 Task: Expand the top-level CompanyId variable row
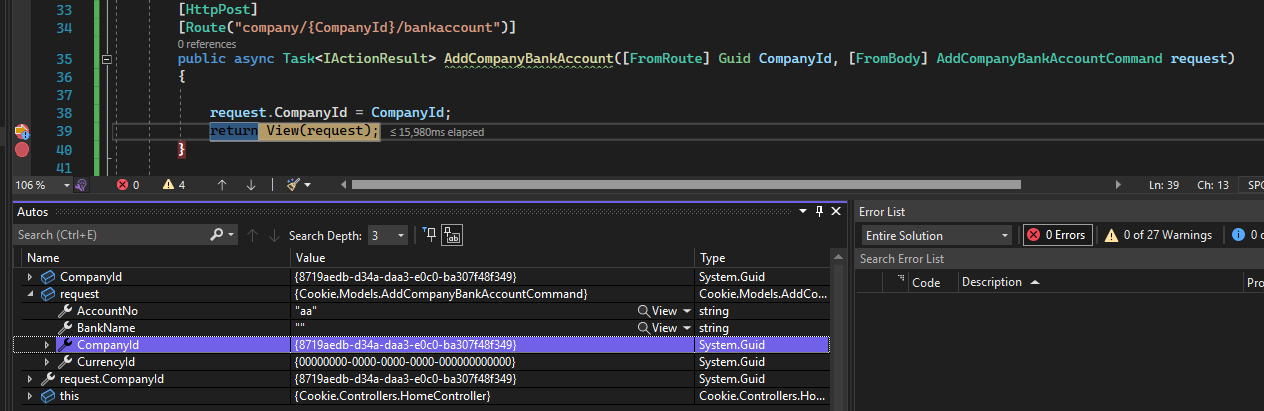click(x=30, y=276)
